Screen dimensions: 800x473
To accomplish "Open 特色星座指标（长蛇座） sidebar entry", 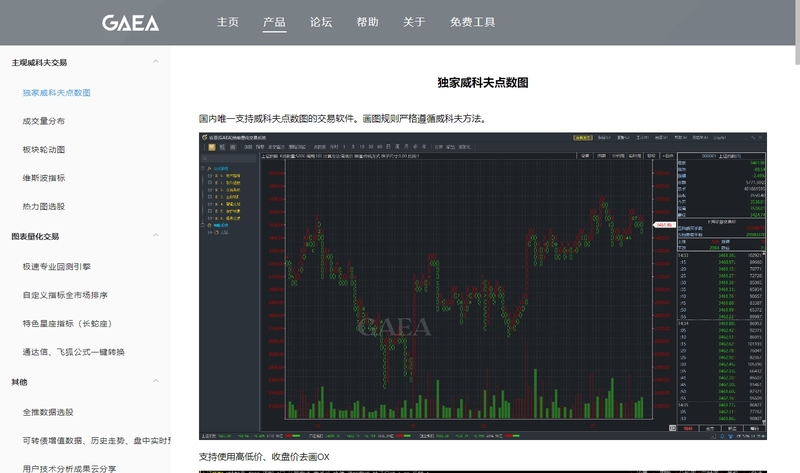I will 67,323.
